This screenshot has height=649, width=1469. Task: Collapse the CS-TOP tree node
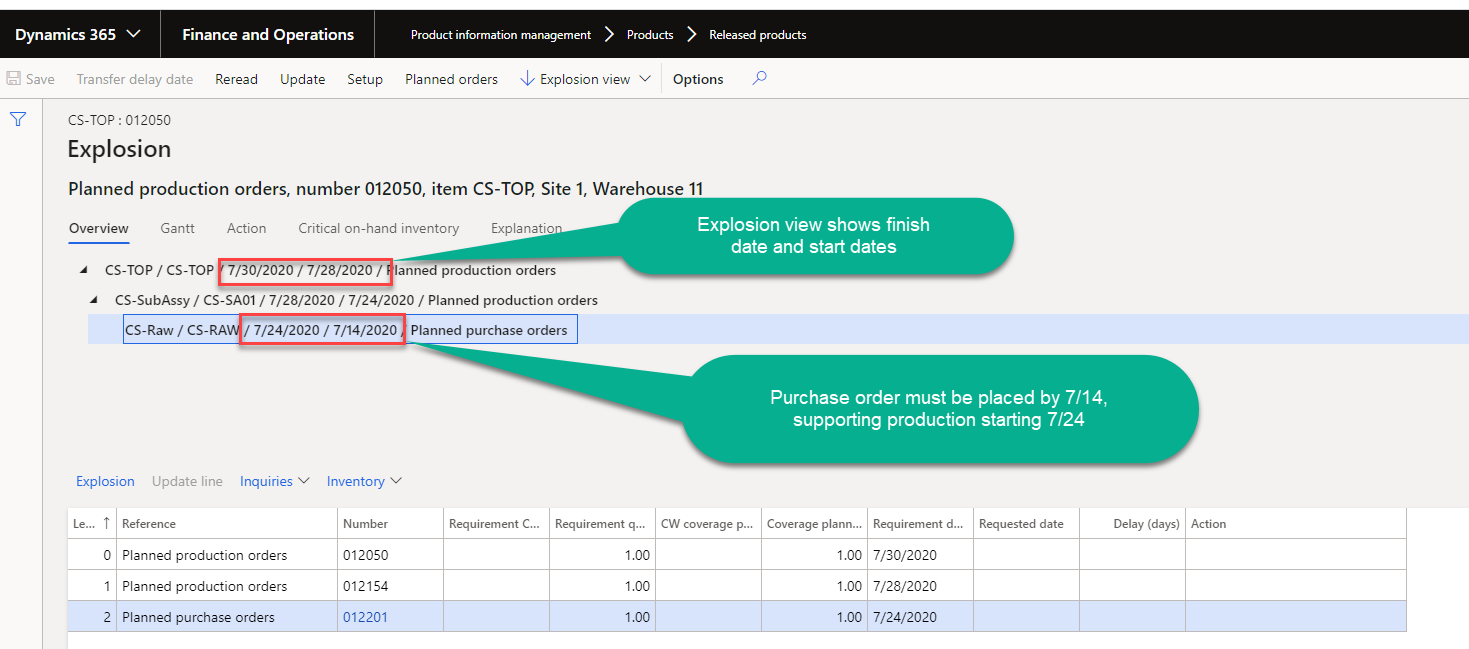tap(84, 270)
